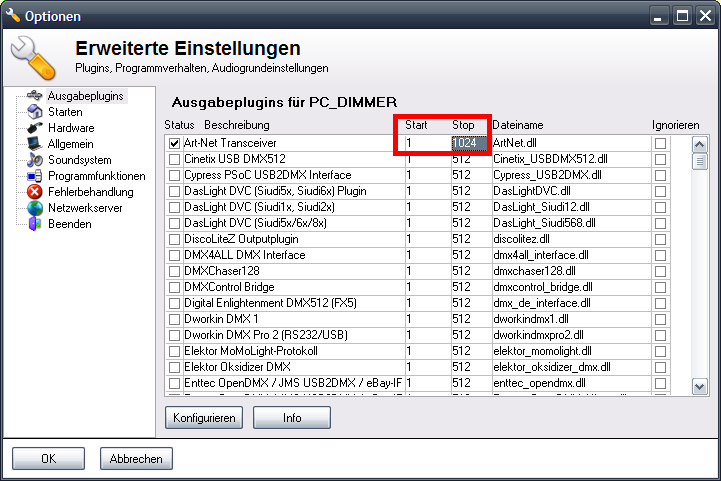Click the Programmfunktionen sidebar icon
Screen dimensions: 721x481
35,176
